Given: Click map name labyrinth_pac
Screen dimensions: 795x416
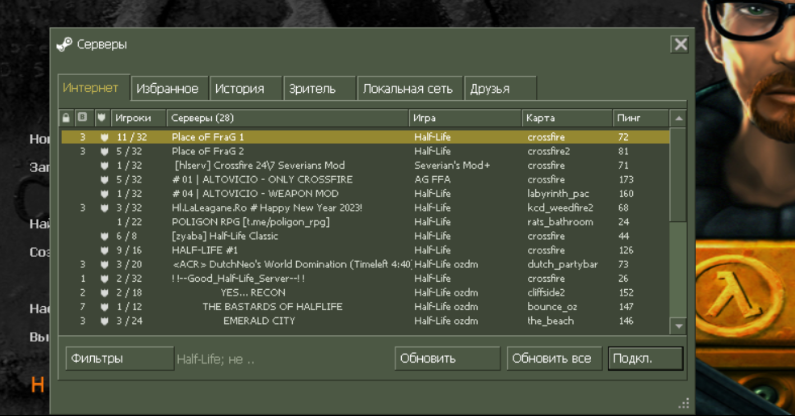Looking at the screenshot, I should [x=558, y=194].
